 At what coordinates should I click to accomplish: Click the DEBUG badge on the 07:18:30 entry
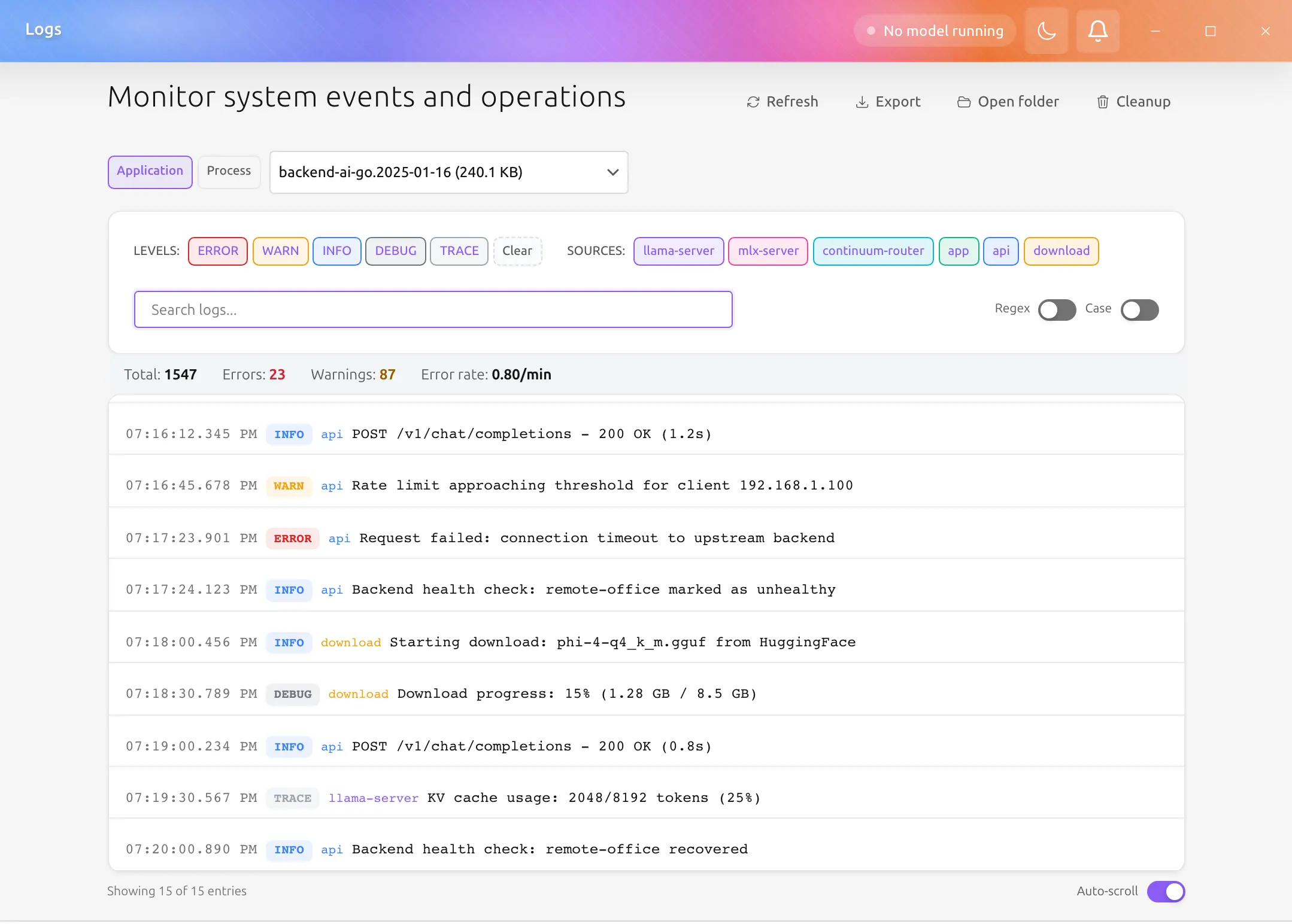tap(293, 694)
